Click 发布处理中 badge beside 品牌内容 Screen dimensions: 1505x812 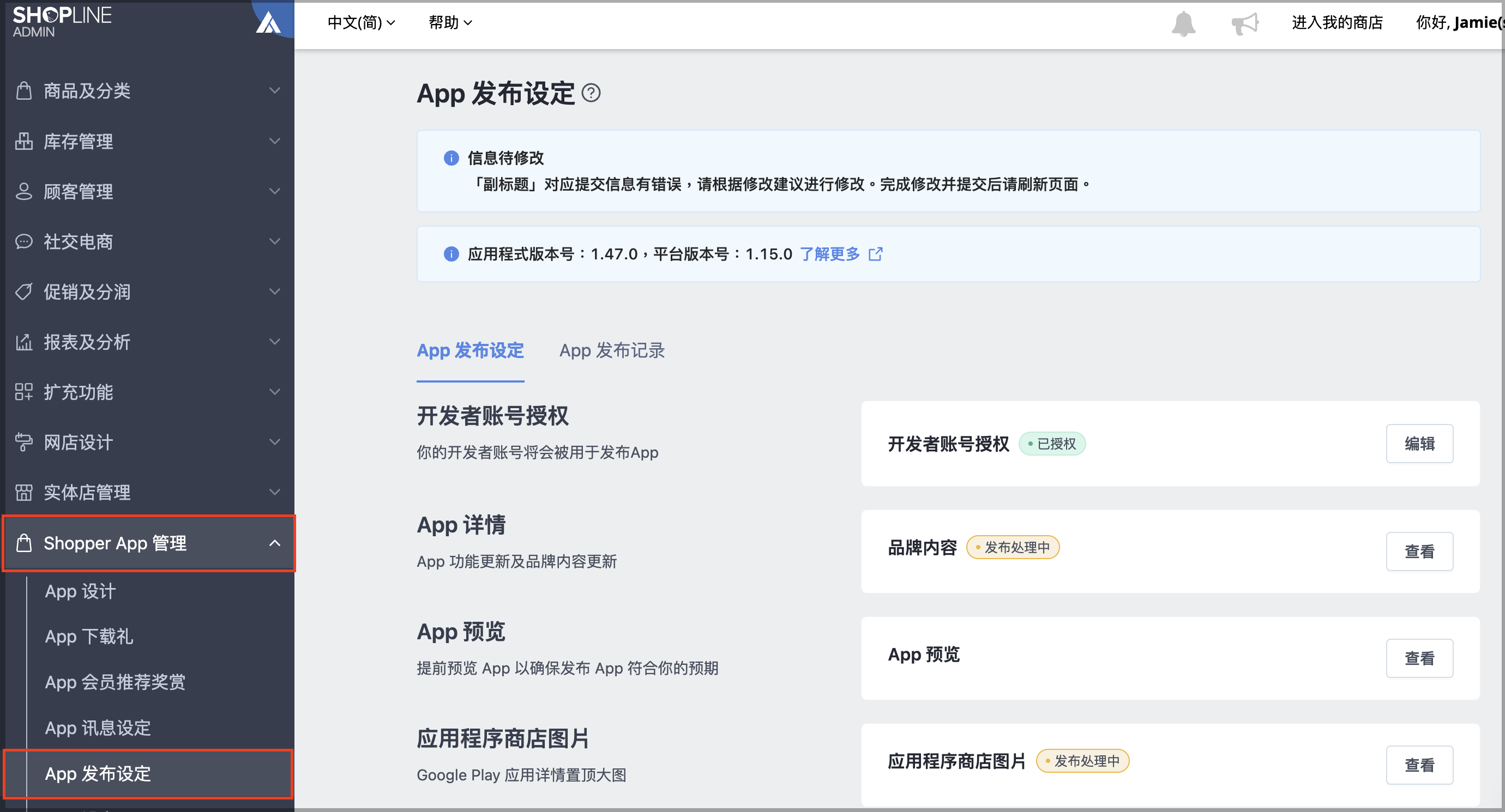[1013, 547]
